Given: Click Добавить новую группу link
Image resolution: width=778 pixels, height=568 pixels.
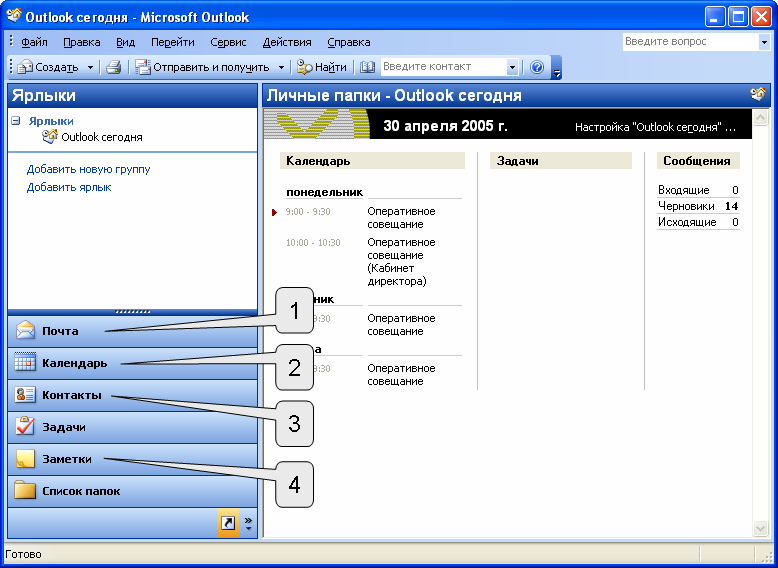Looking at the screenshot, I should (x=88, y=170).
